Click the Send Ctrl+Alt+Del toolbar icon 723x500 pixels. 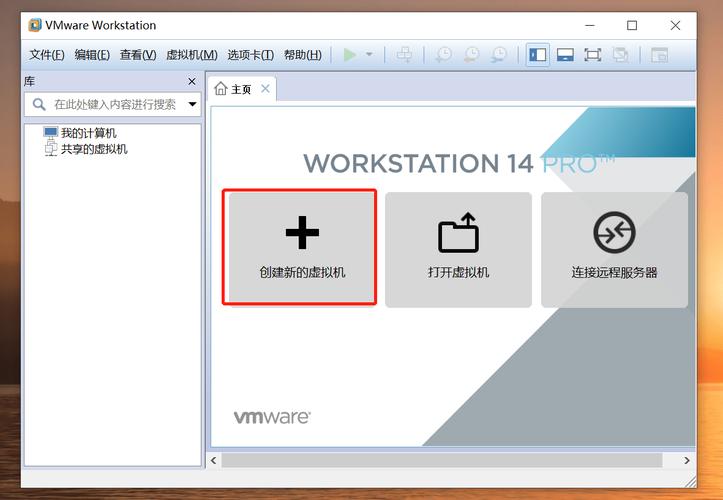point(404,55)
